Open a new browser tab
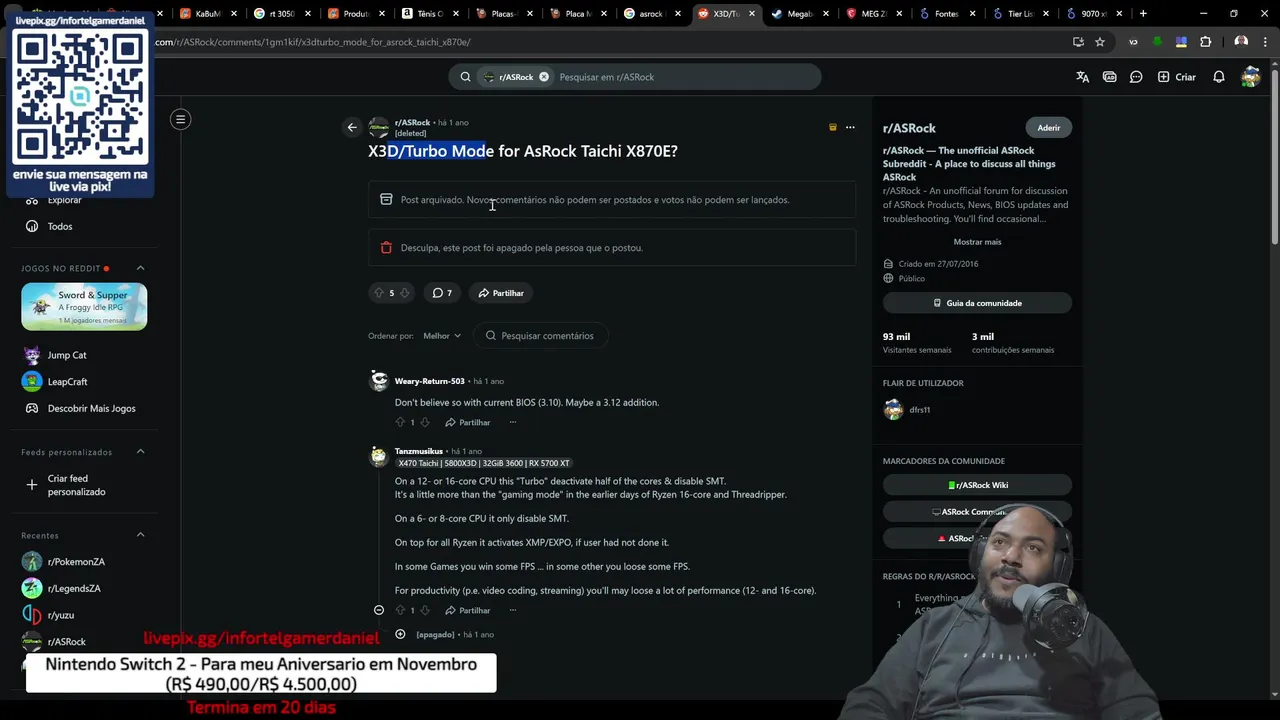 click(1143, 14)
